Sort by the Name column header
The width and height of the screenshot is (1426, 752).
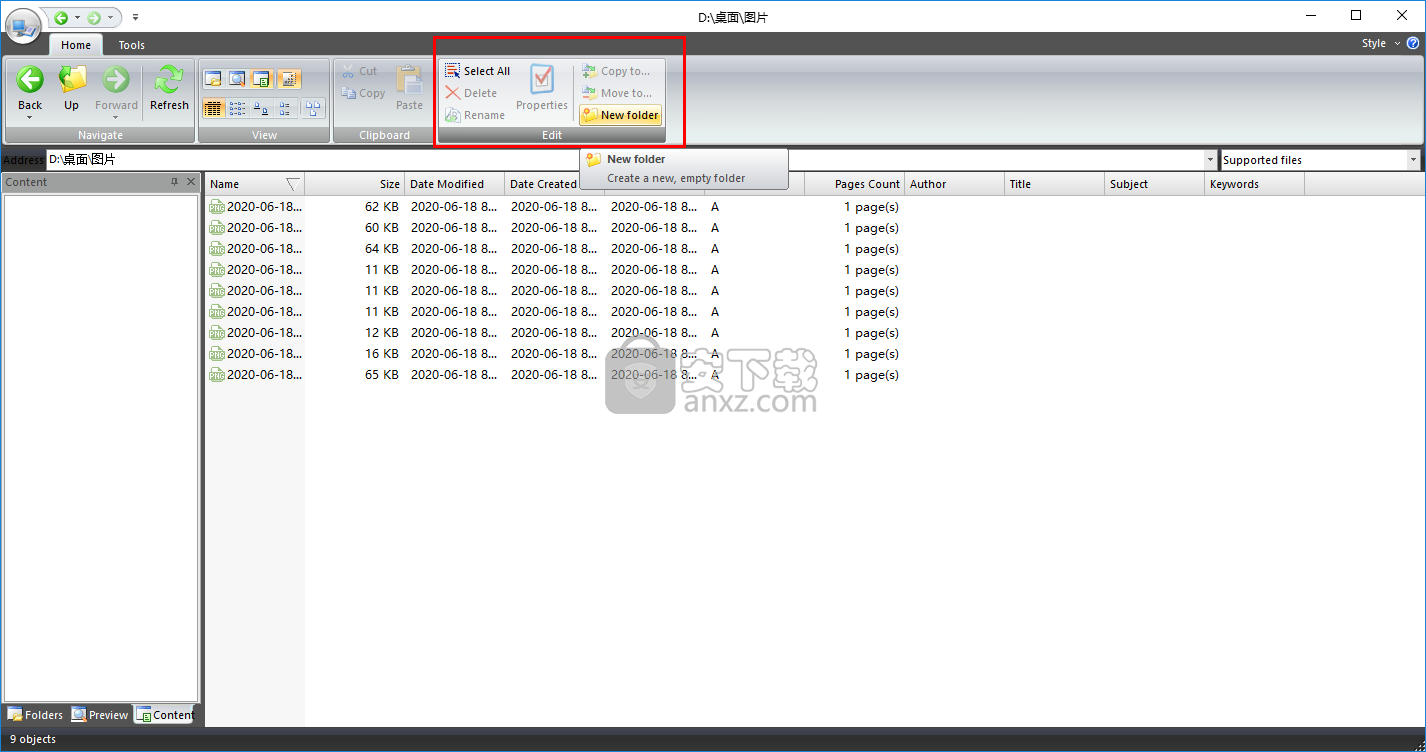(255, 184)
